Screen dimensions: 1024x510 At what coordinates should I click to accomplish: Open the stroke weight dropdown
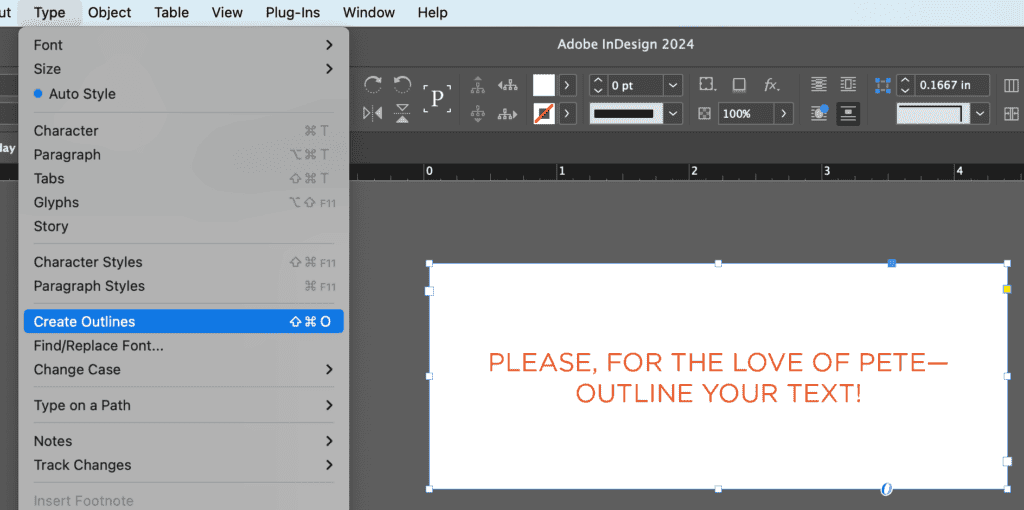coord(673,85)
